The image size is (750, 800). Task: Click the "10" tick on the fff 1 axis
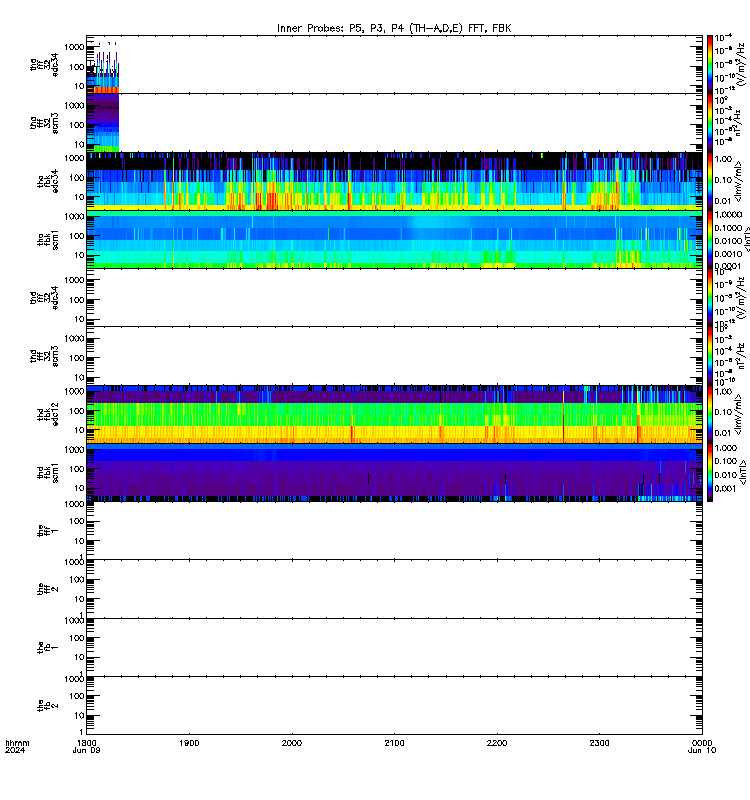click(x=79, y=541)
